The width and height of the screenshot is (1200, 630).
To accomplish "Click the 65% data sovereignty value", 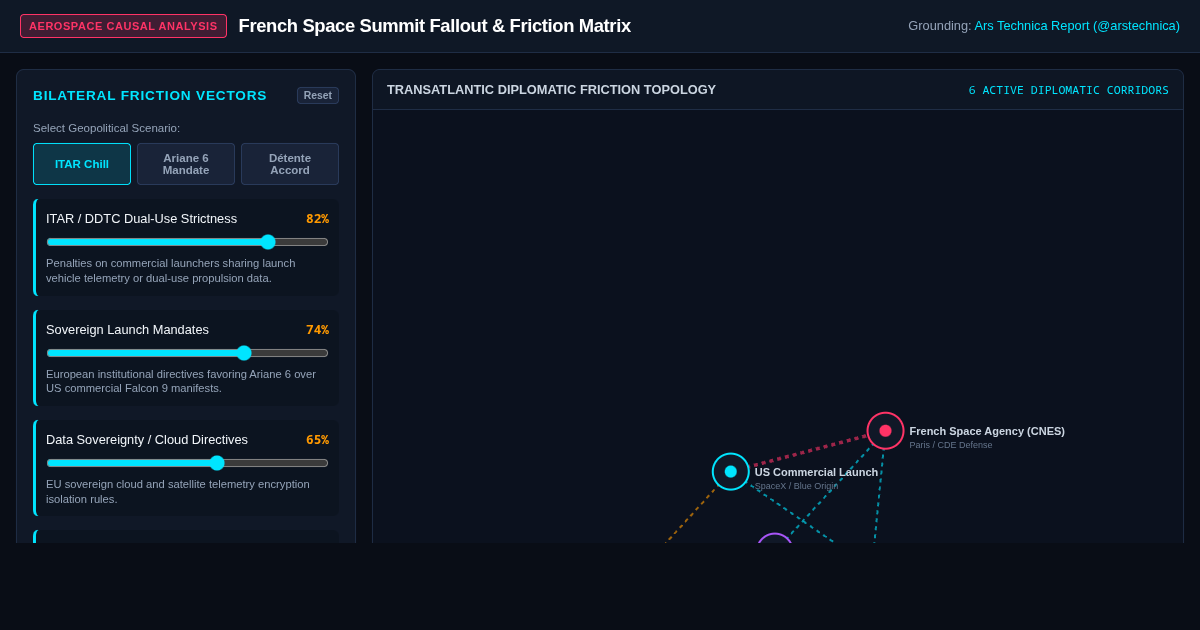I will [x=317, y=440].
